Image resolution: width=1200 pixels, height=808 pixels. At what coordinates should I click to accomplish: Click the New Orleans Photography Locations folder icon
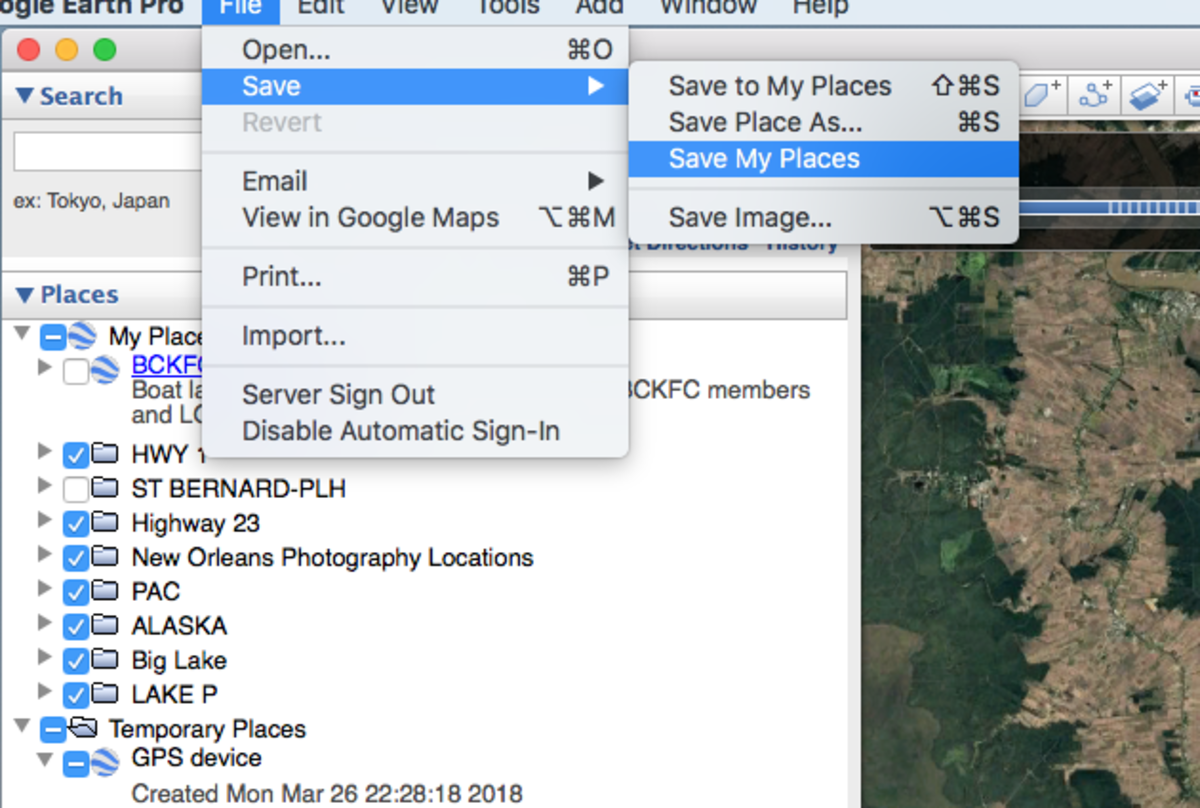coord(105,556)
